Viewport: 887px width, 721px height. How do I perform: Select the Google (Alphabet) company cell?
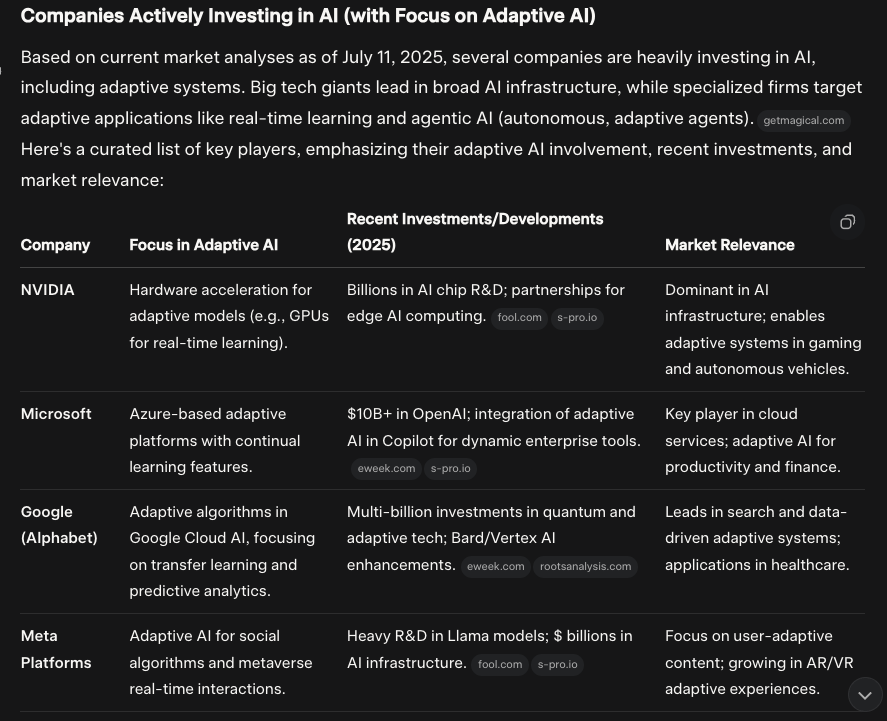coord(59,525)
